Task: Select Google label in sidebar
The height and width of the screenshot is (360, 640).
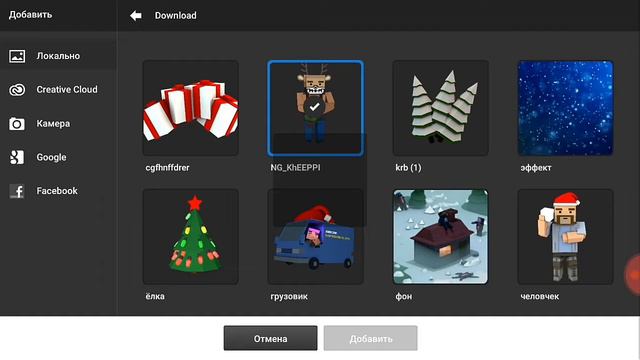Action: click(51, 157)
